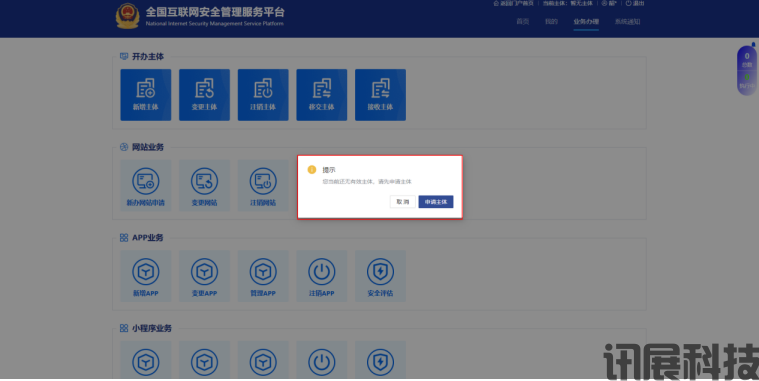Click the 接收主体 tile
The width and height of the screenshot is (759, 381).
click(x=380, y=95)
